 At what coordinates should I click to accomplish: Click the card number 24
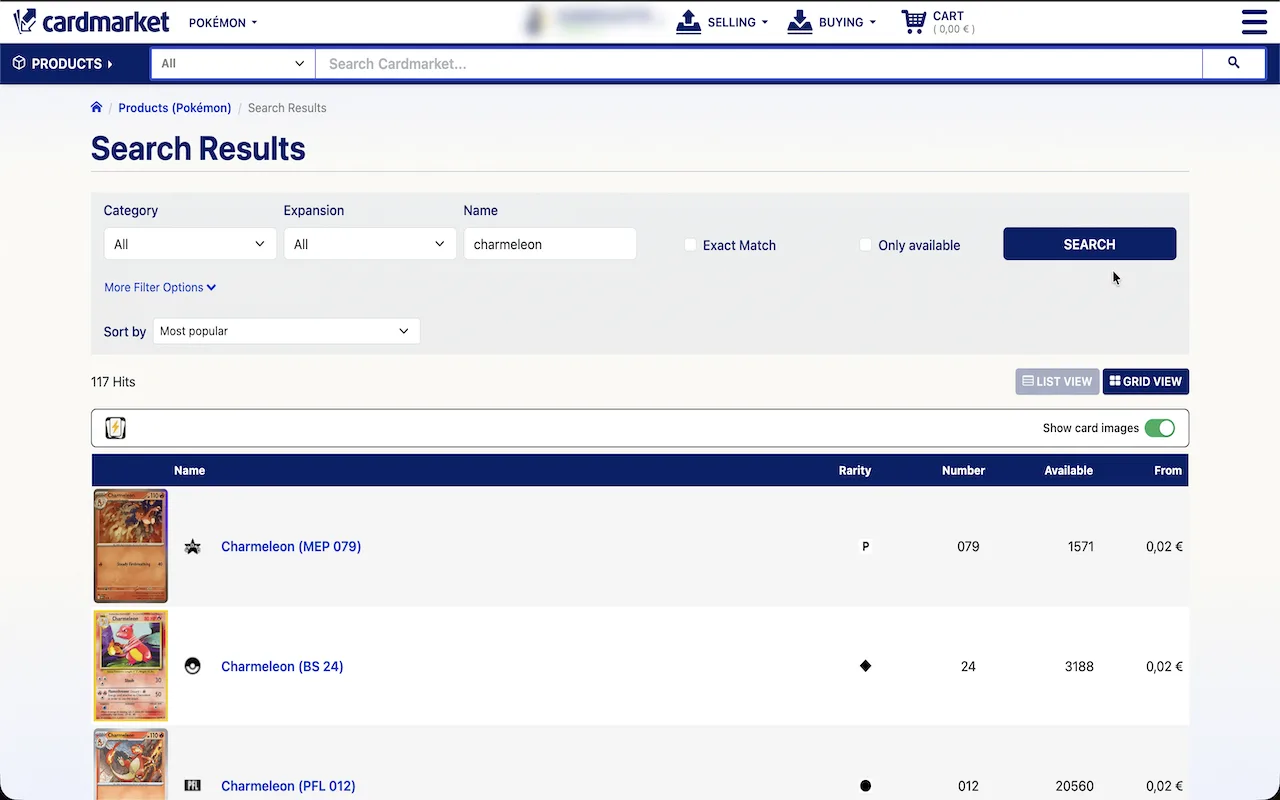click(x=968, y=666)
